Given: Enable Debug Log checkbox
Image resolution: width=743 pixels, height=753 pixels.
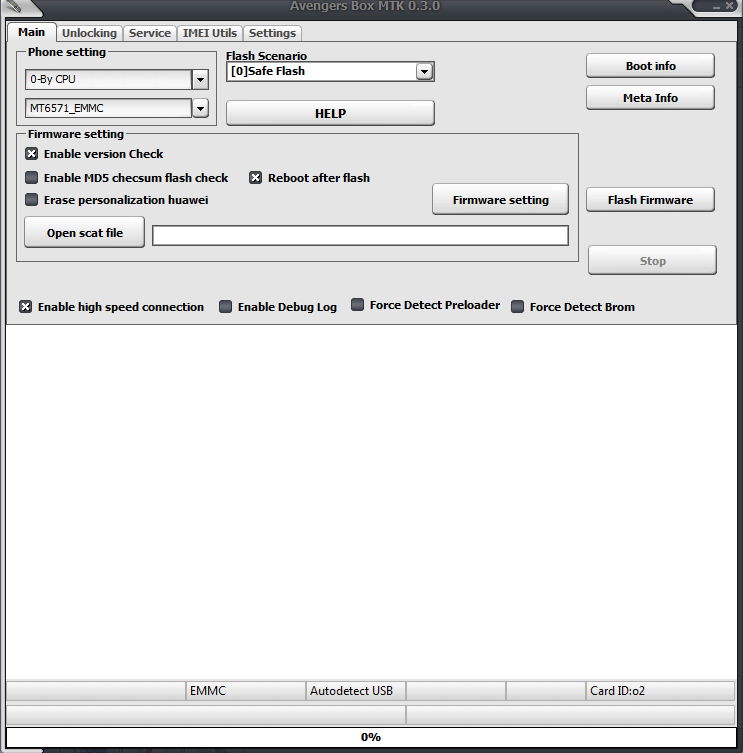Looking at the screenshot, I should point(225,306).
